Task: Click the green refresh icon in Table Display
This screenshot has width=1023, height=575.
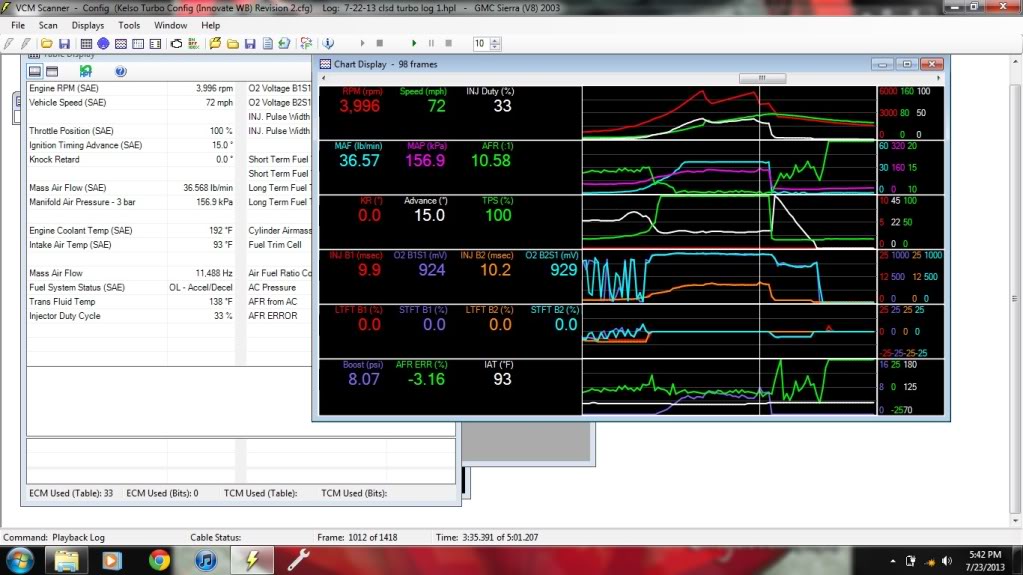Action: coord(85,71)
